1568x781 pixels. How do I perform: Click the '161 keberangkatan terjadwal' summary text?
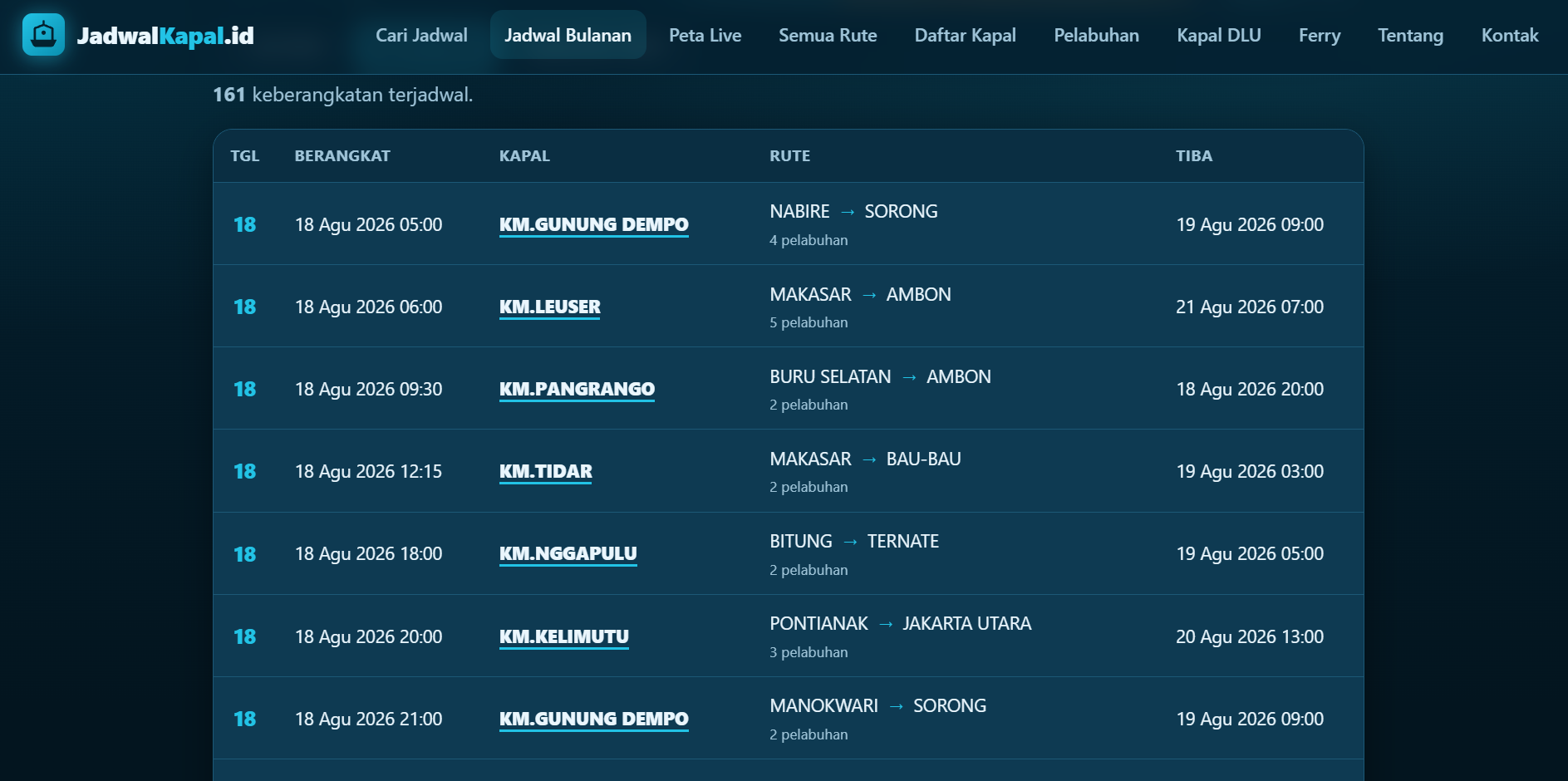342,95
